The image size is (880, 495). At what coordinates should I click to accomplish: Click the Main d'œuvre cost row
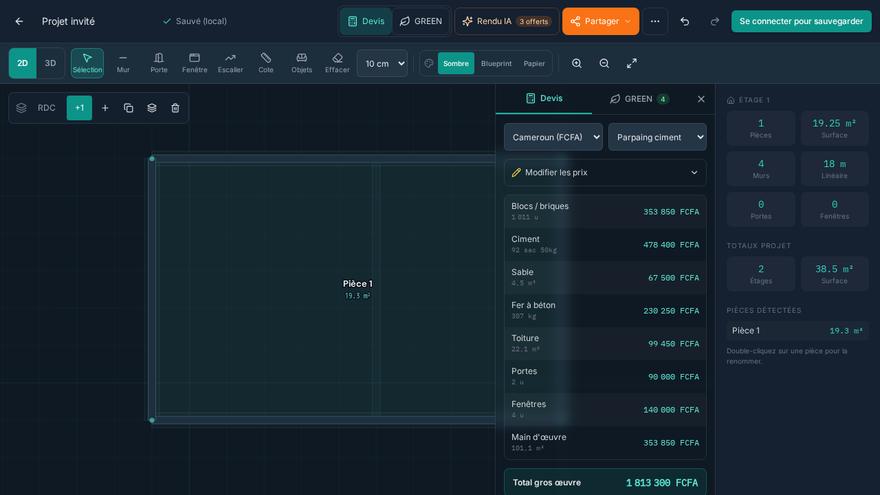pos(605,442)
